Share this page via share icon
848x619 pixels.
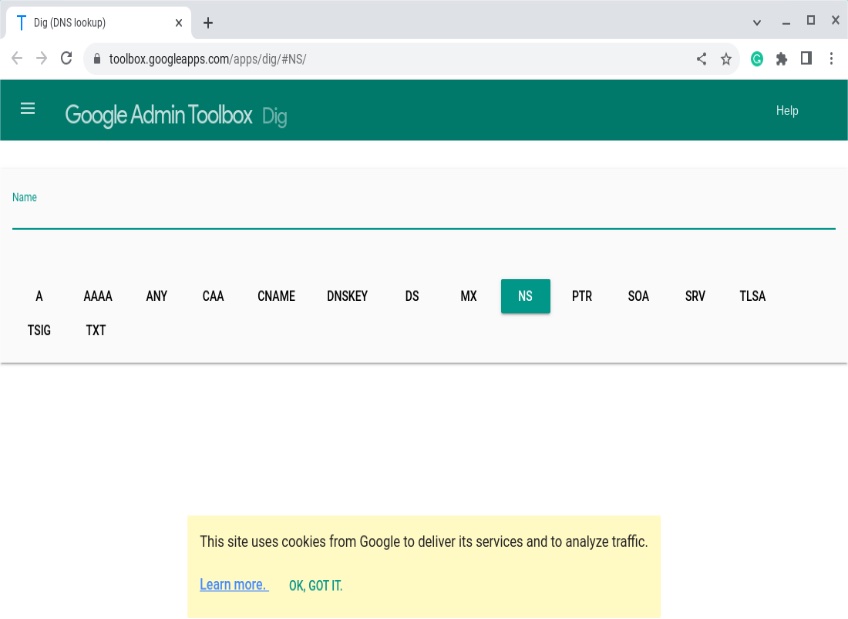point(701,59)
